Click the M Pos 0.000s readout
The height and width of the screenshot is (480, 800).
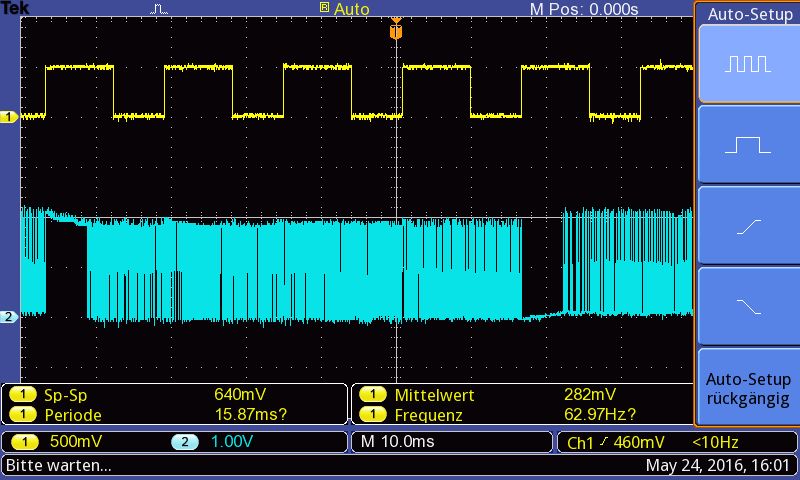pyautogui.click(x=584, y=9)
